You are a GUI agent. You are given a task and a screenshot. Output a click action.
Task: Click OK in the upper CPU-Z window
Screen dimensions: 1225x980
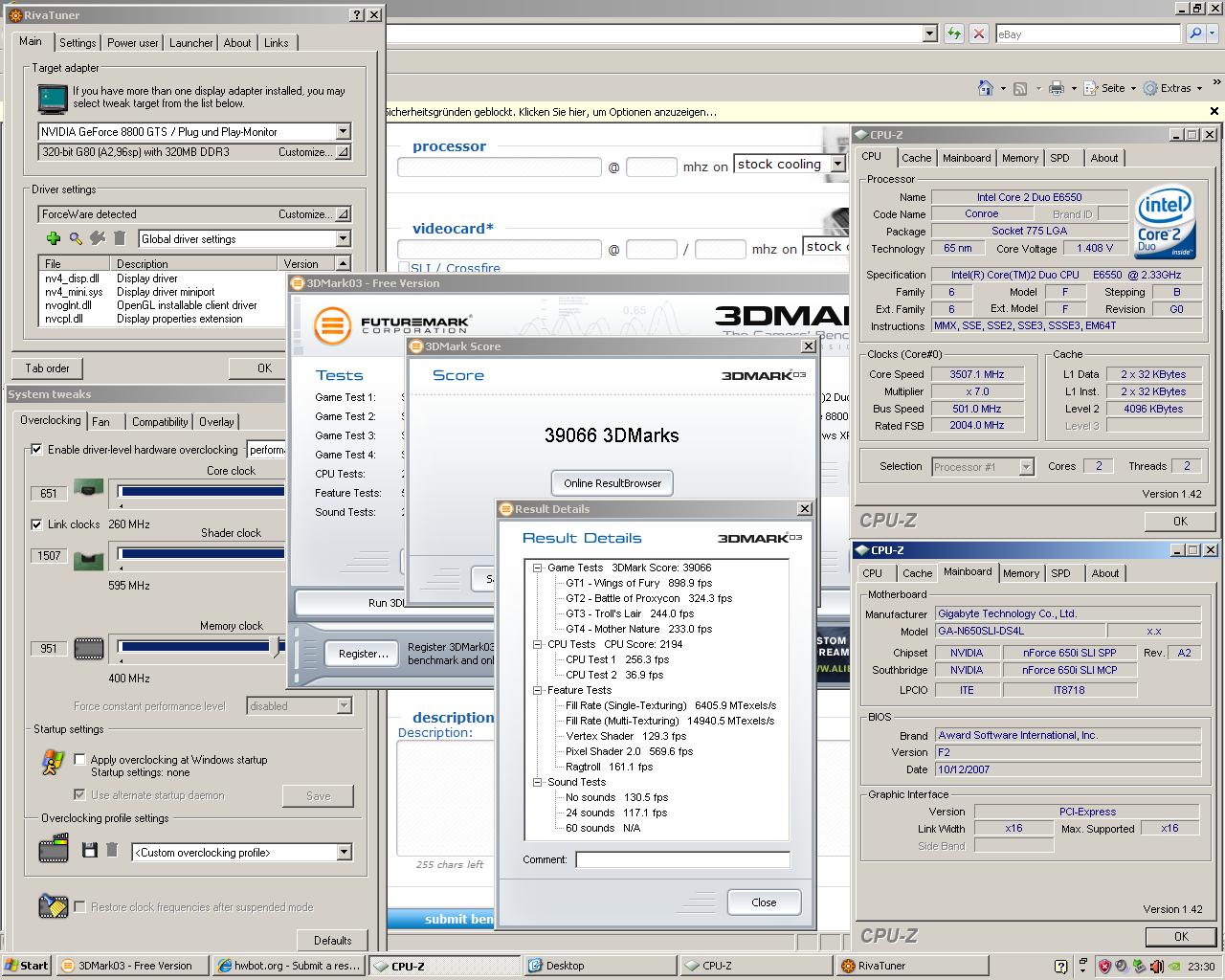pyautogui.click(x=1180, y=522)
